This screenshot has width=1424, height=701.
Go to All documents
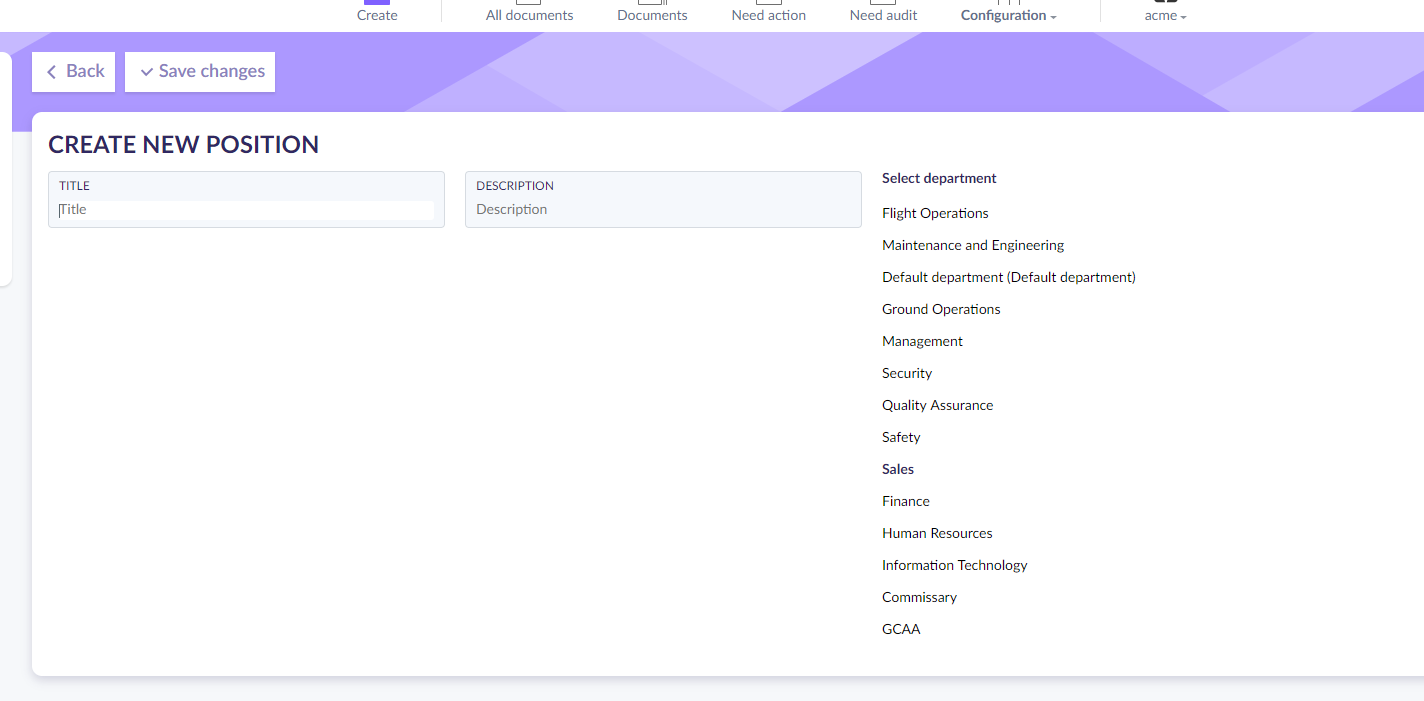[529, 14]
